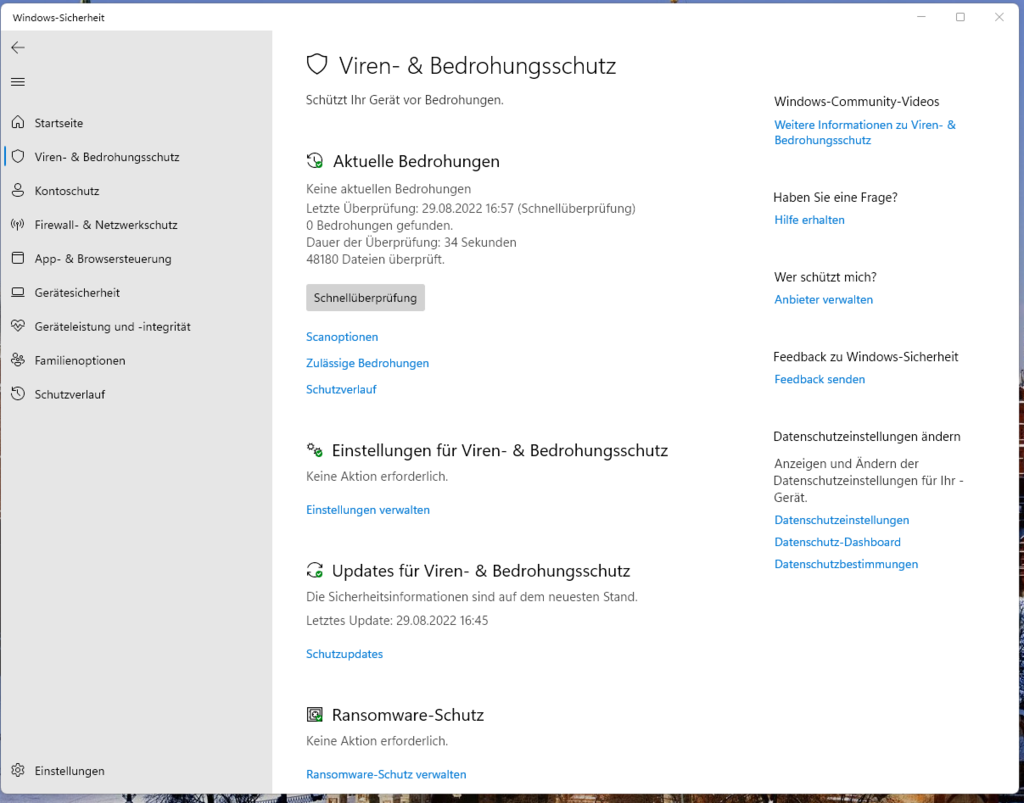Click 'Dauer der Überprüfung: 34 Sekunden' text

pos(411,242)
